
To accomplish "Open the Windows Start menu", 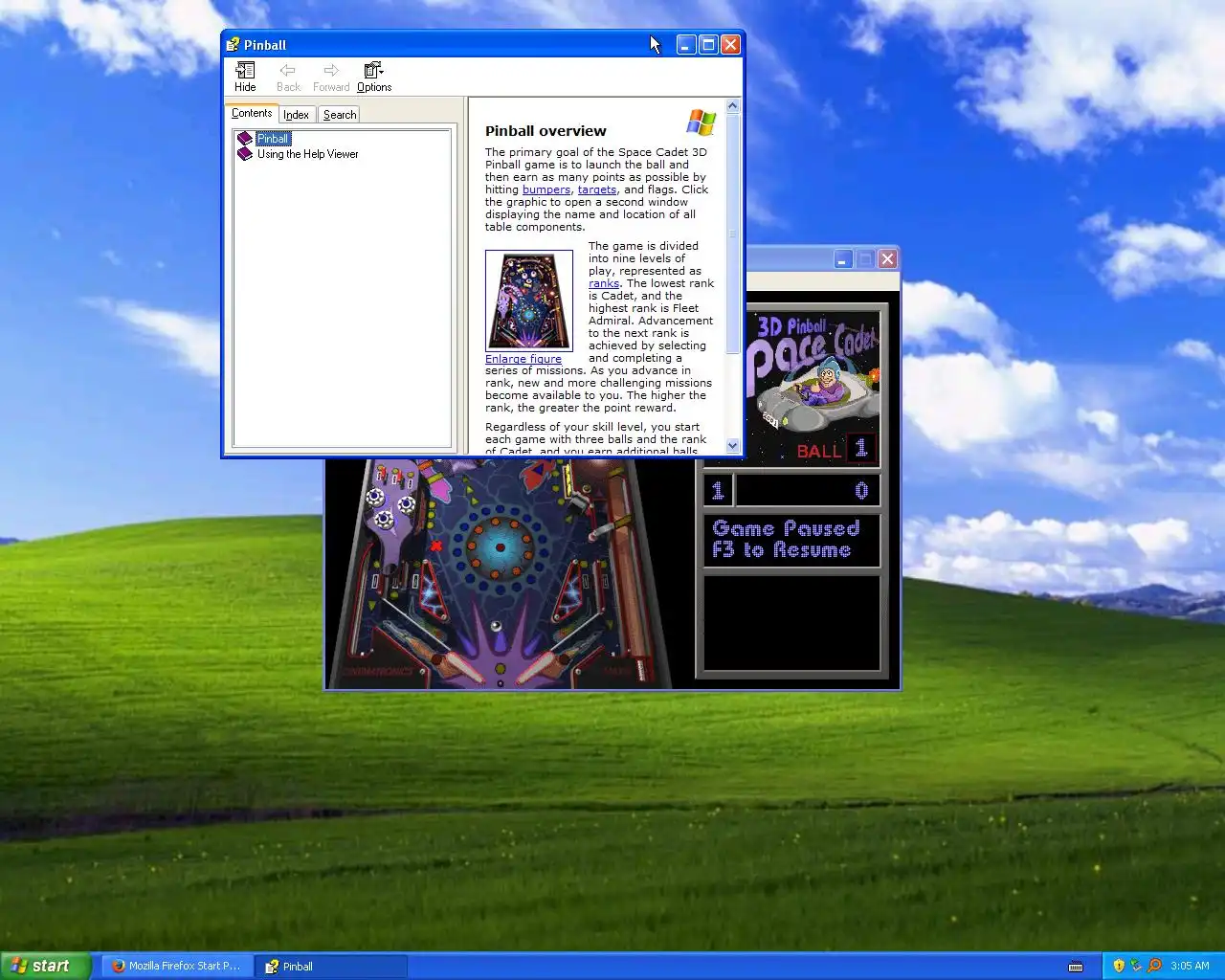I will (46, 966).
